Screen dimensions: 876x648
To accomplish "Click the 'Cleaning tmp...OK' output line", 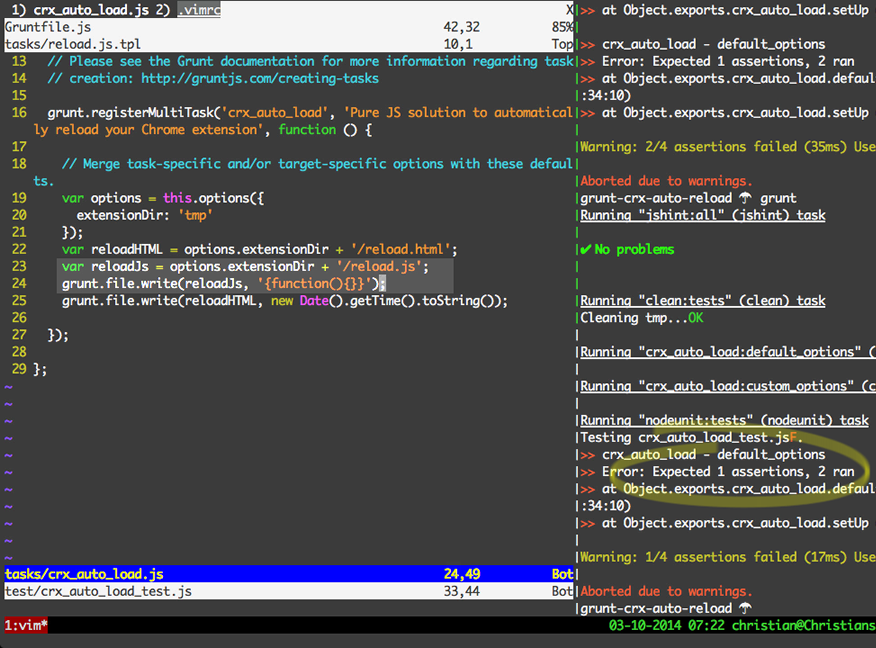I will coord(641,317).
